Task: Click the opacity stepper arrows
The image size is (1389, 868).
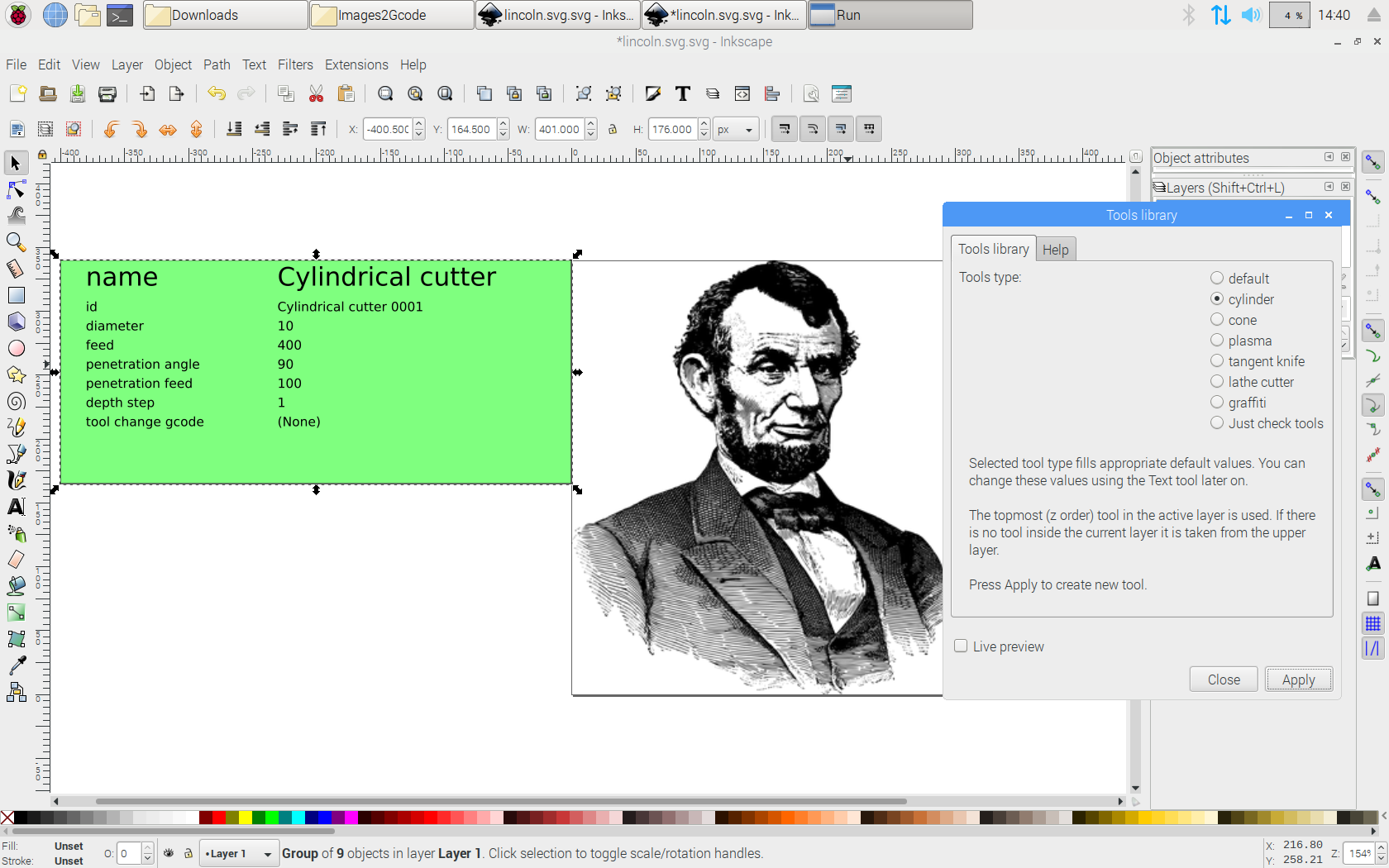Action: (147, 853)
